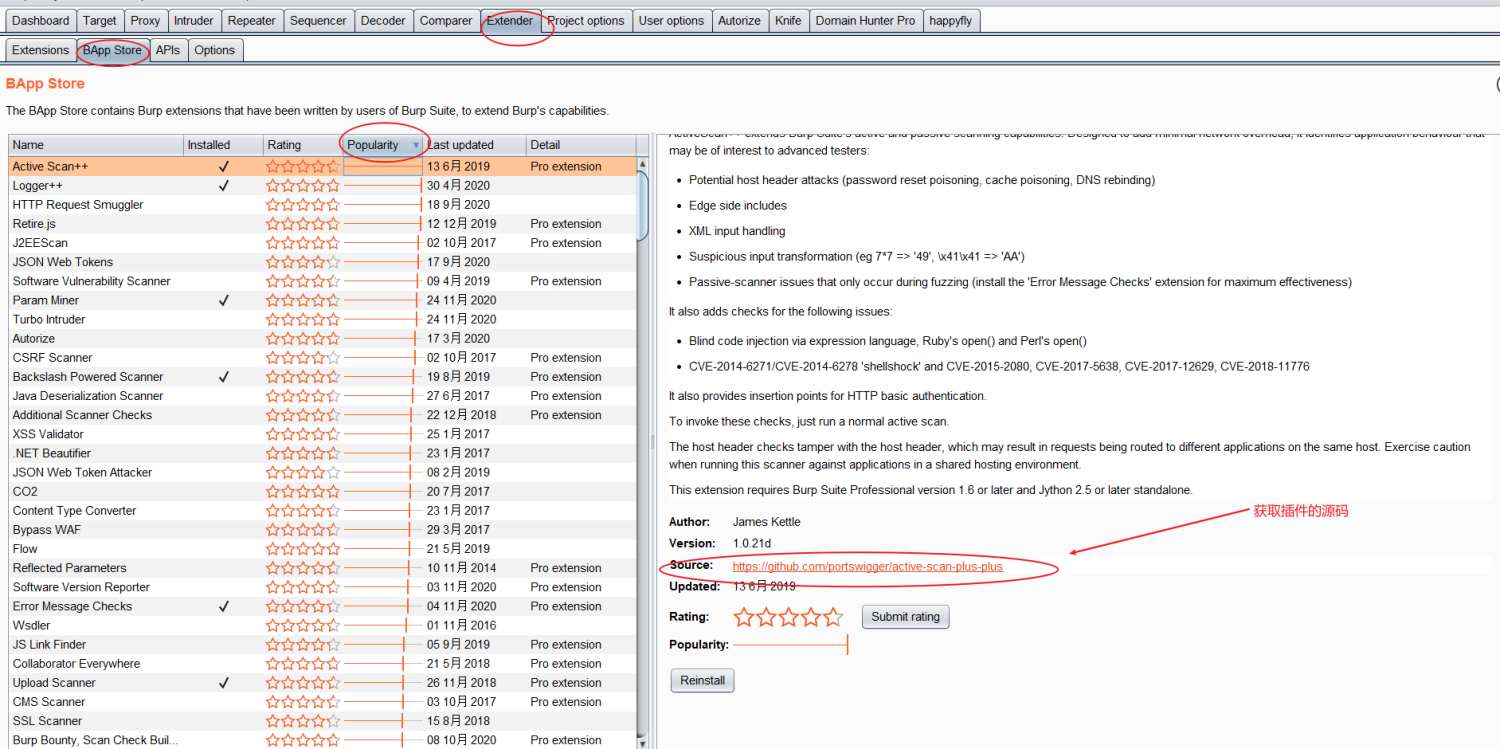Open the Knife tab
The width and height of the screenshot is (1500, 749).
[788, 20]
